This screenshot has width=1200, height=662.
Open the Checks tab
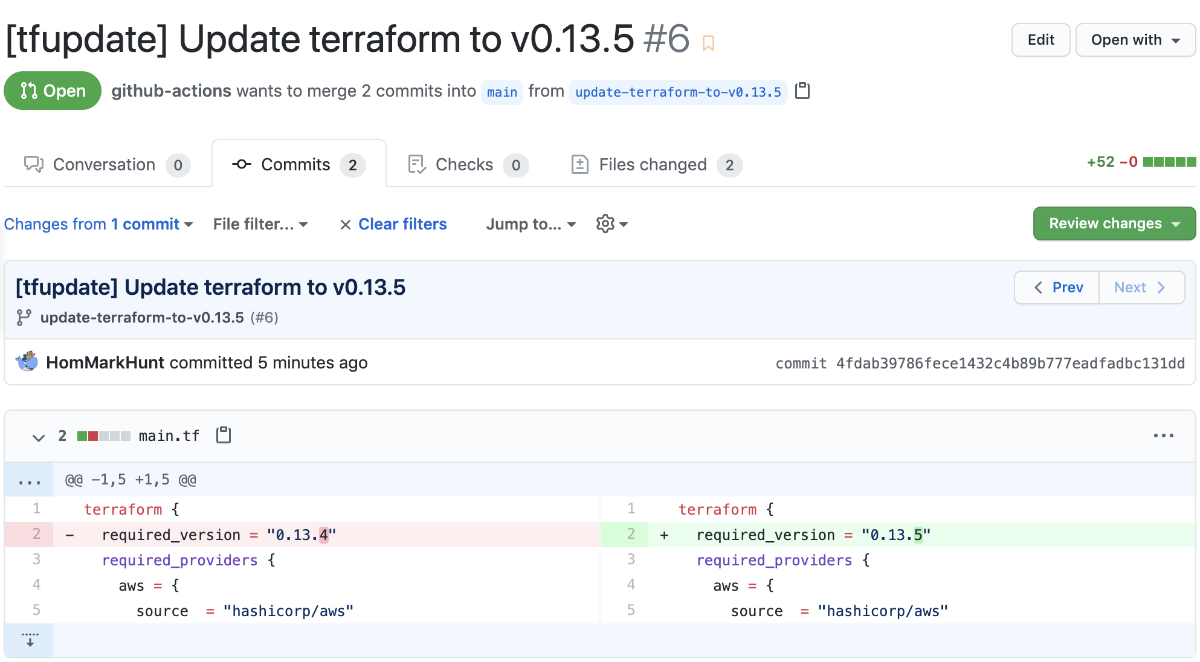tap(467, 164)
